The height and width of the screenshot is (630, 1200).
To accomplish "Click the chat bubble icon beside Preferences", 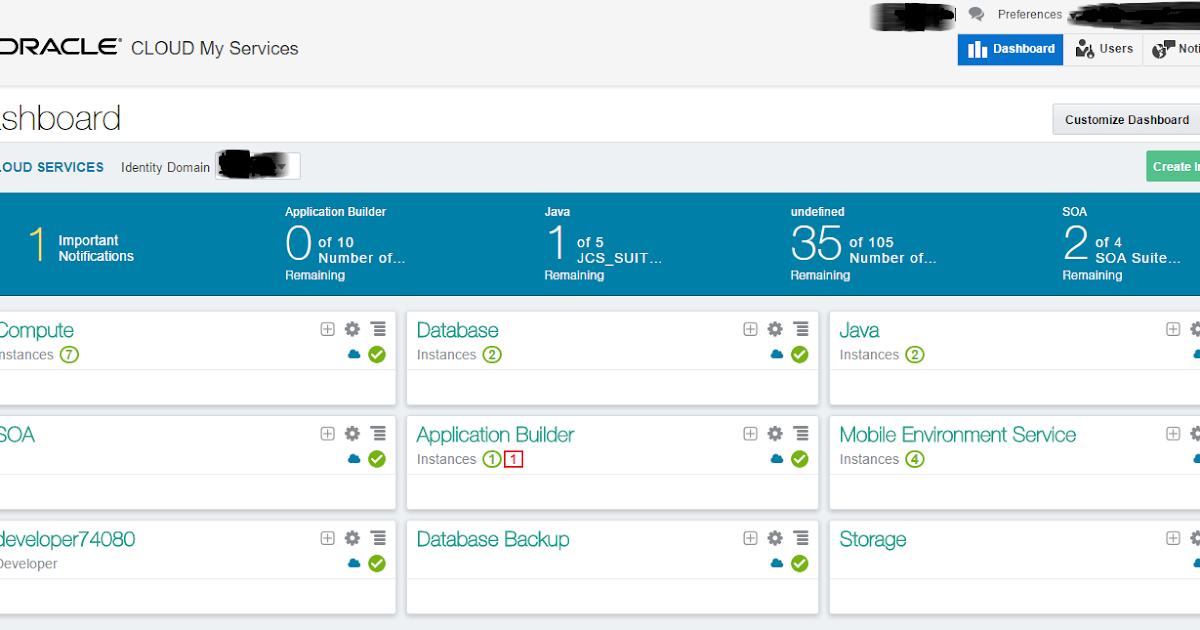I will 976,13.
